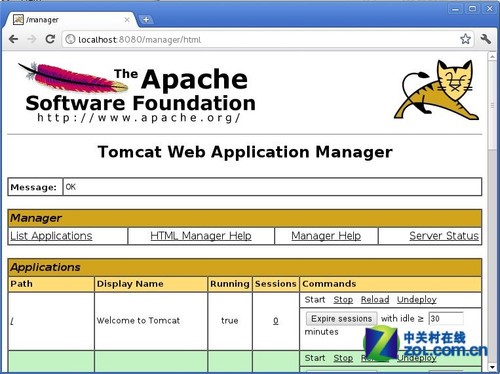The image size is (500, 374).
Task: Select the /manager browser tab
Action: coord(70,20)
